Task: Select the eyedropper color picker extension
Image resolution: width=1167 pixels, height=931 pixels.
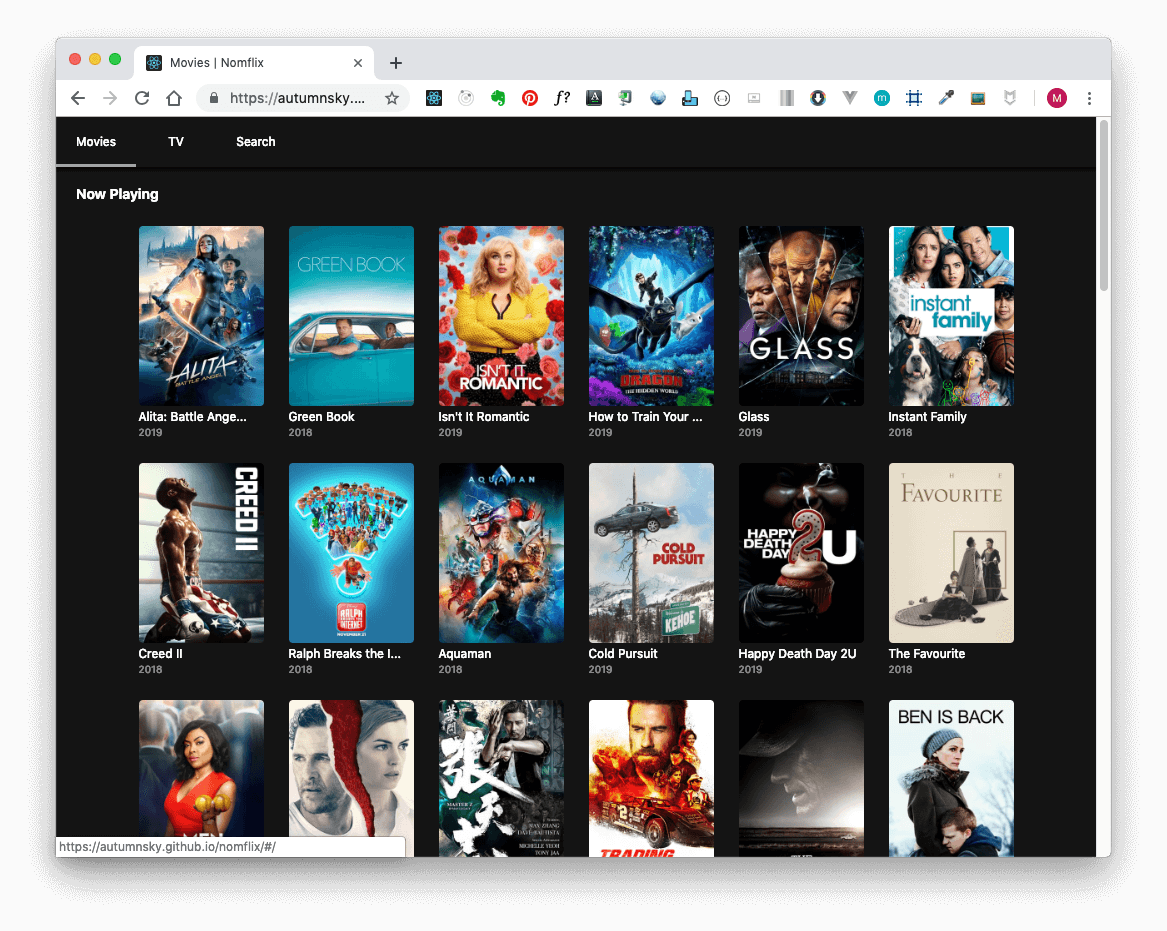Action: 946,98
